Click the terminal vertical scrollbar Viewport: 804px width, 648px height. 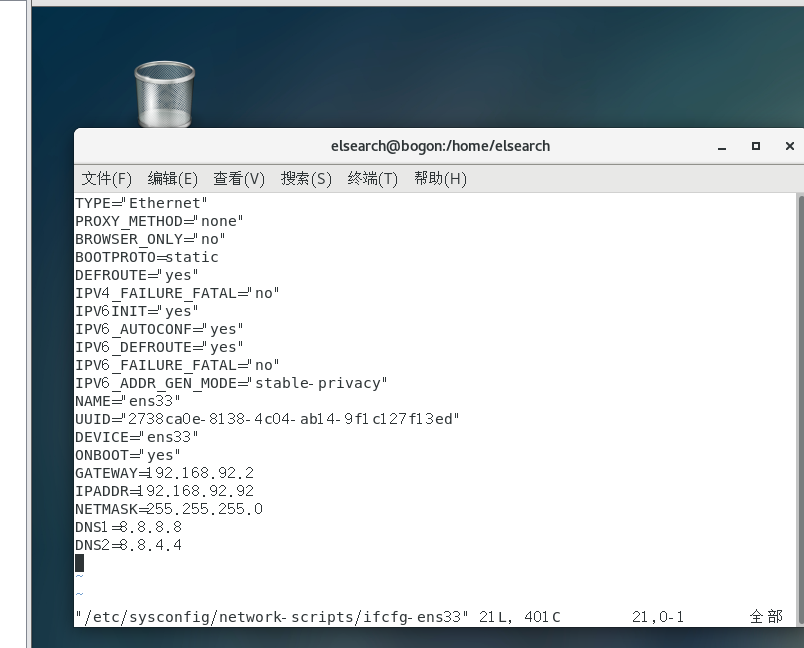pyautogui.click(x=800, y=409)
